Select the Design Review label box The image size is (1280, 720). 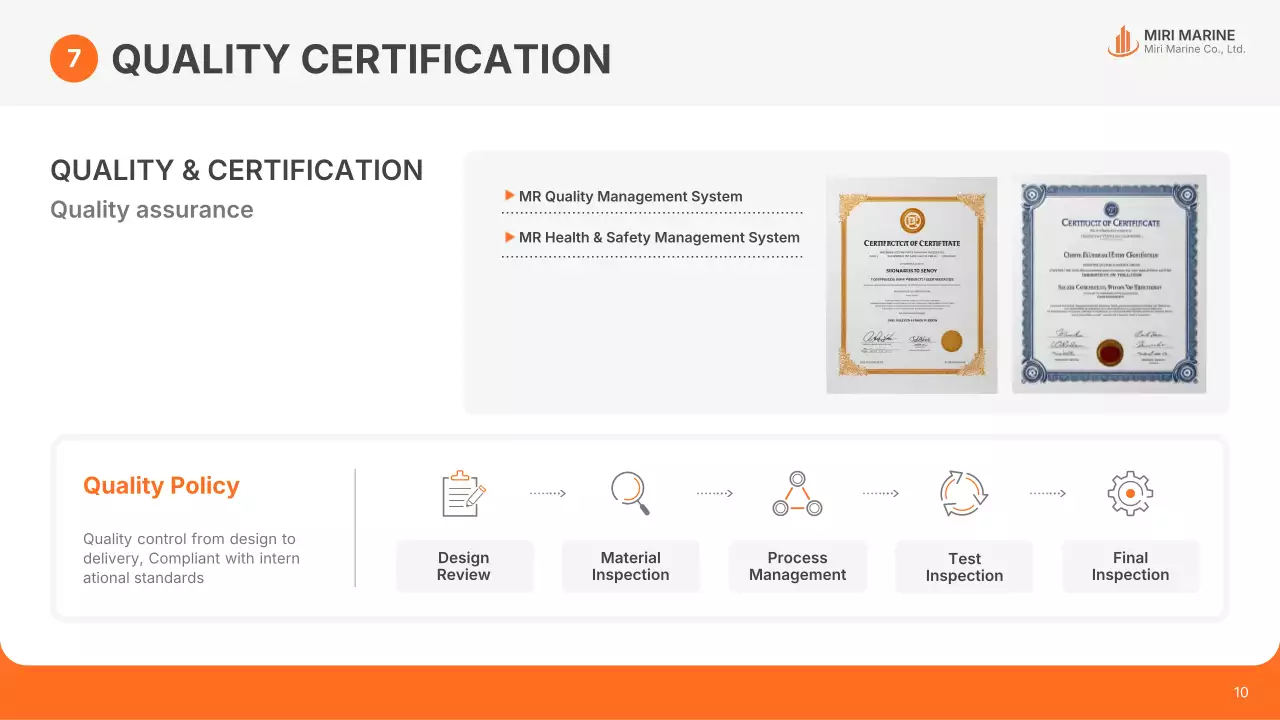pyautogui.click(x=464, y=567)
